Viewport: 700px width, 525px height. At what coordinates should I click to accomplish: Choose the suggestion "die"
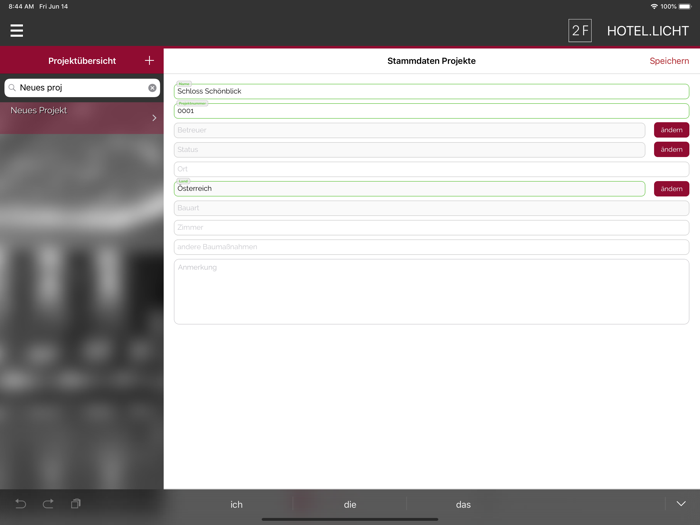coord(350,504)
